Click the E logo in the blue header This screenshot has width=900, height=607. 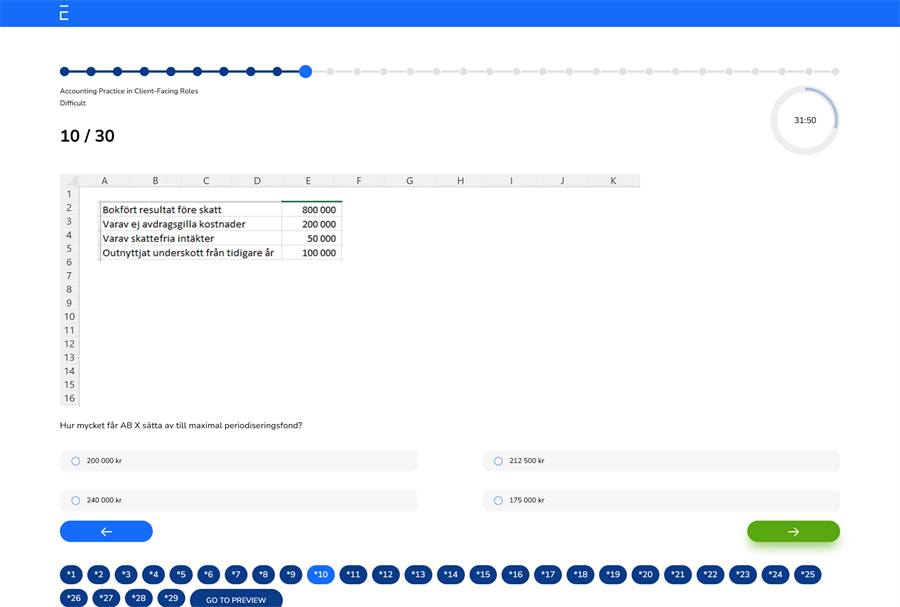tap(62, 13)
